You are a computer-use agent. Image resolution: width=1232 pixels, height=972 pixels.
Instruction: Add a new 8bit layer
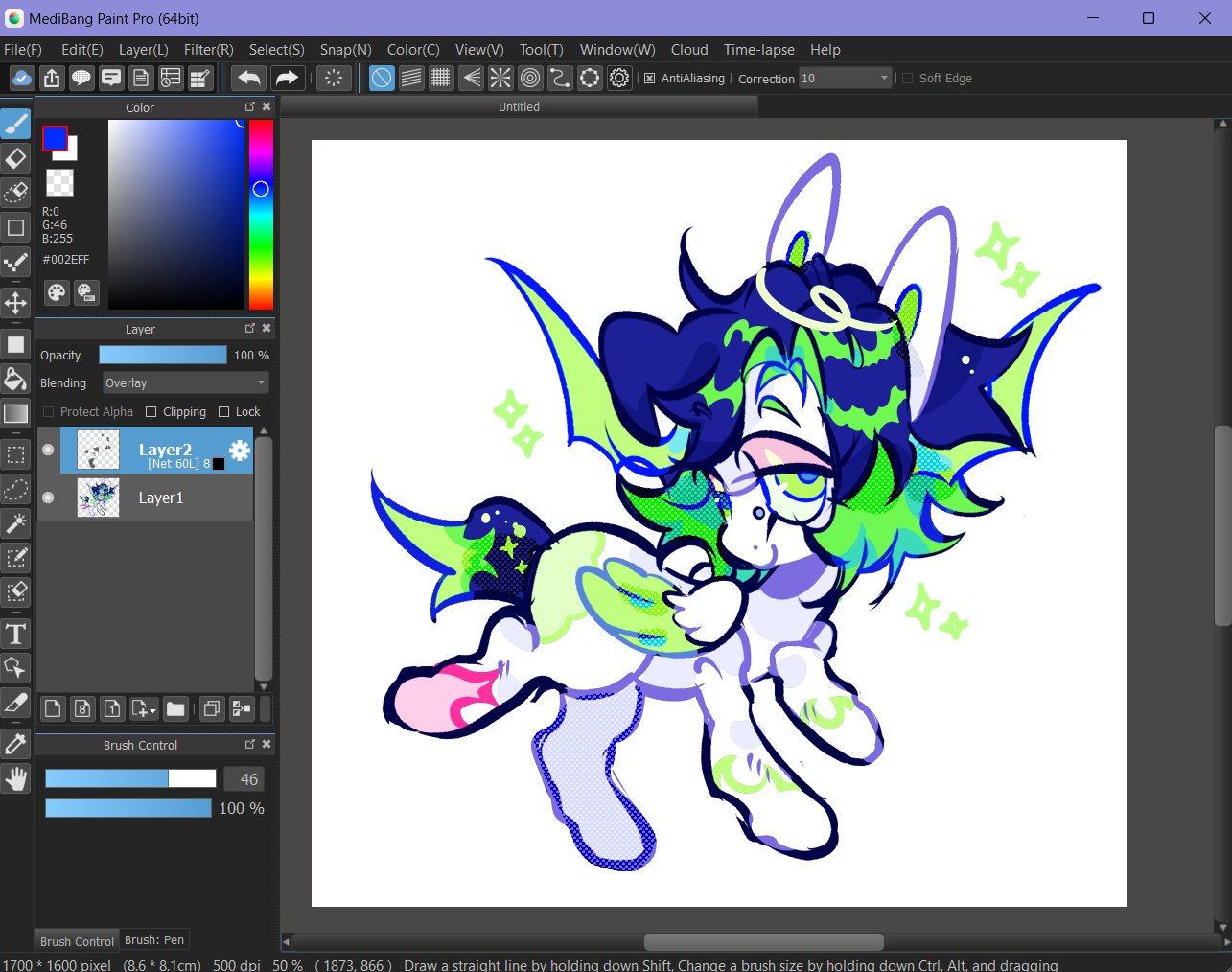point(82,708)
